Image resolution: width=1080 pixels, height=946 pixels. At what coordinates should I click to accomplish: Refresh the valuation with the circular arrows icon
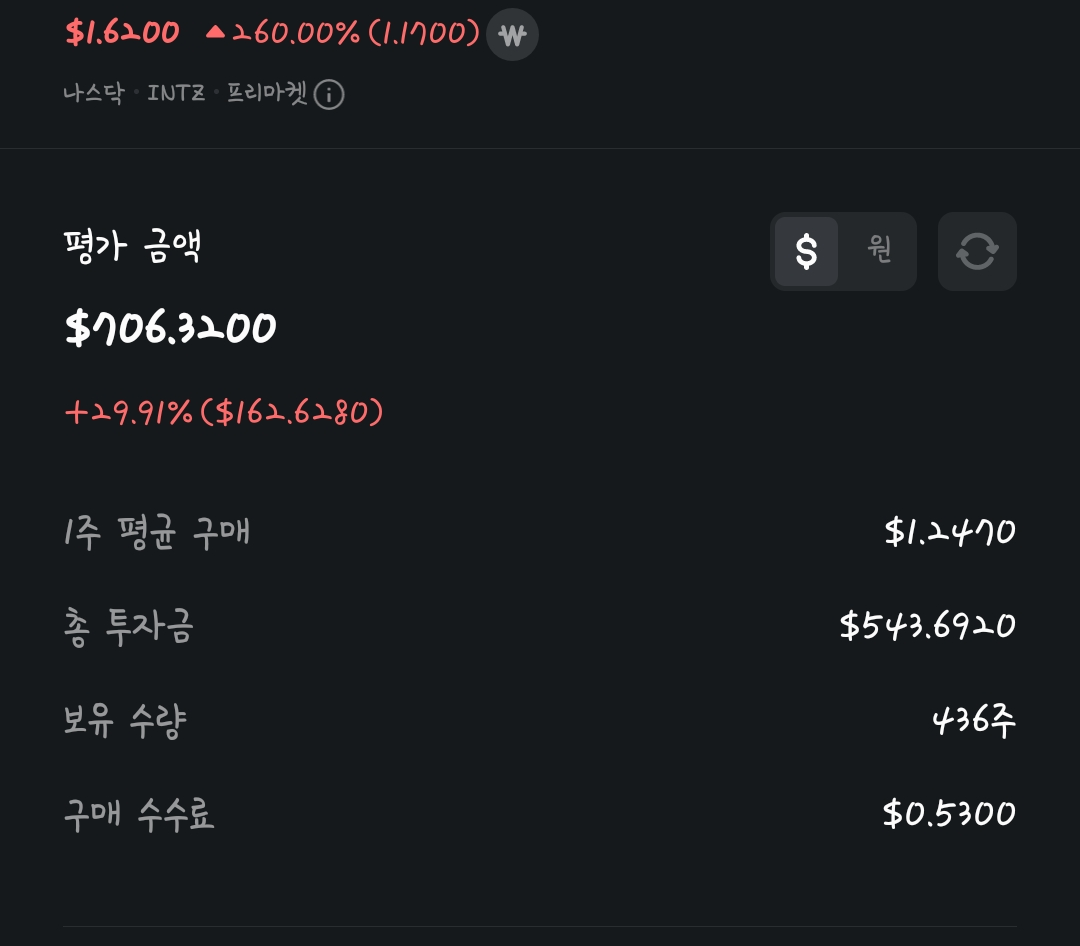pyautogui.click(x=977, y=251)
